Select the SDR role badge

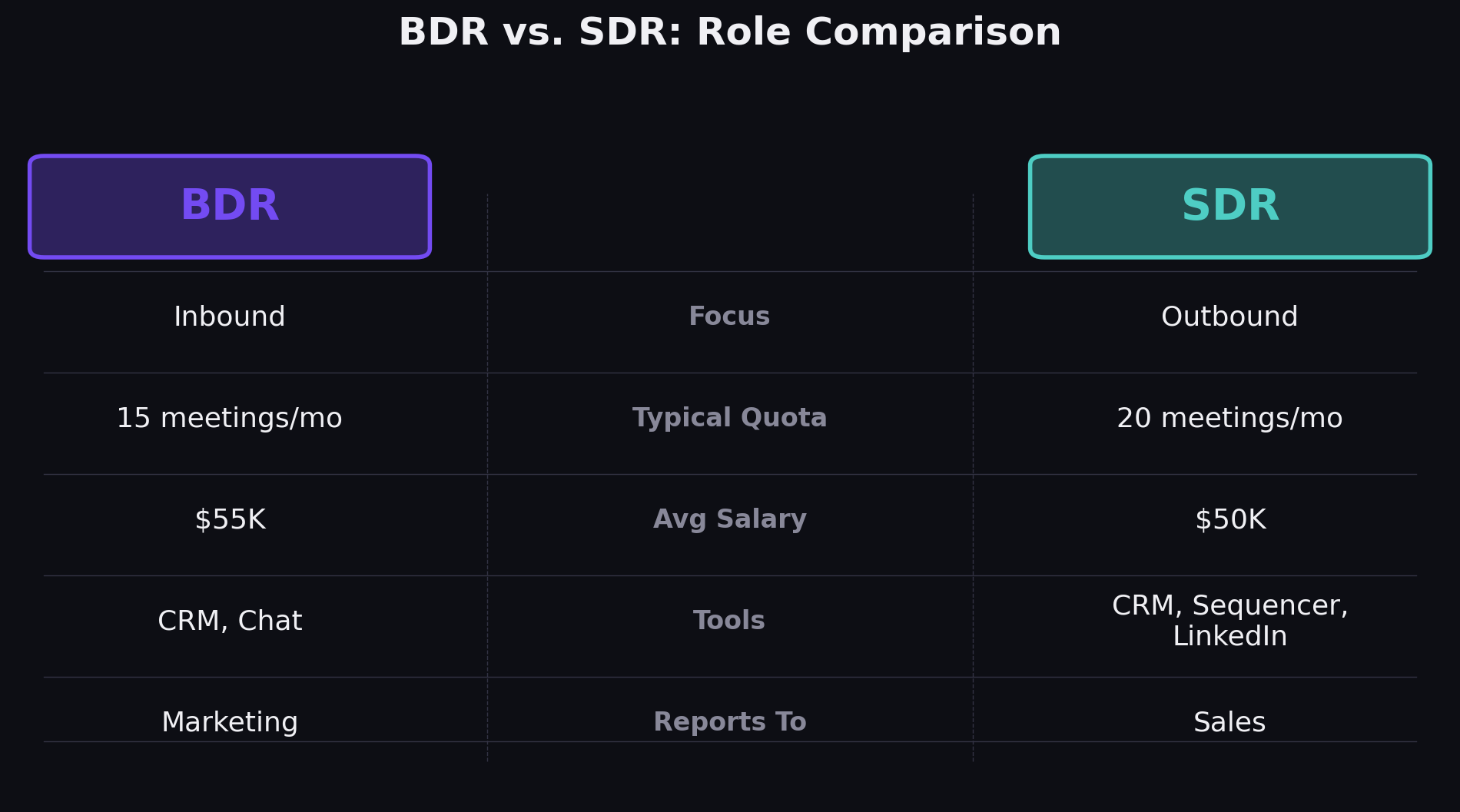[1229, 205]
